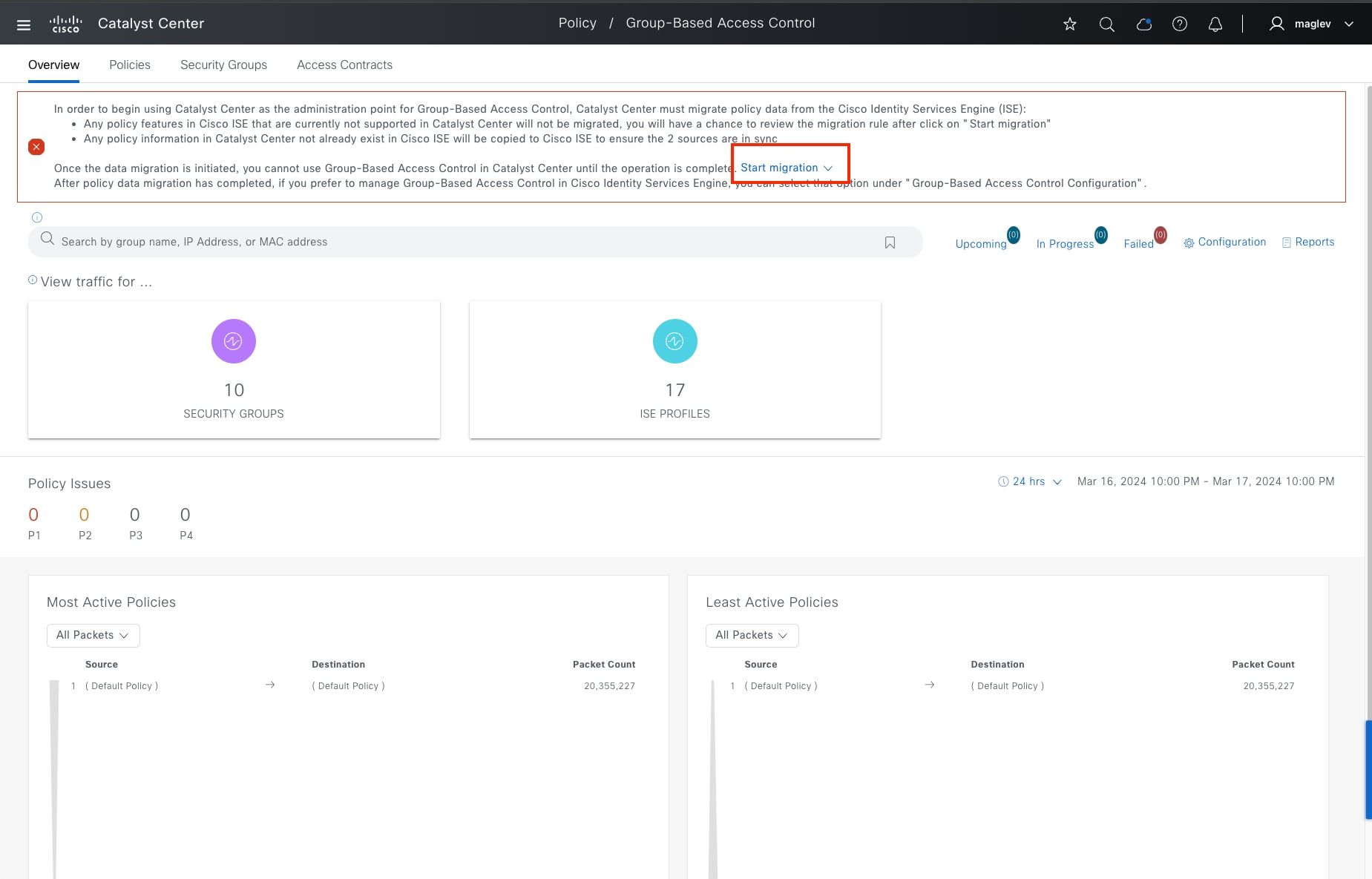Click the teal ISE Profiles traffic icon
This screenshot has width=1372, height=879.
(675, 341)
